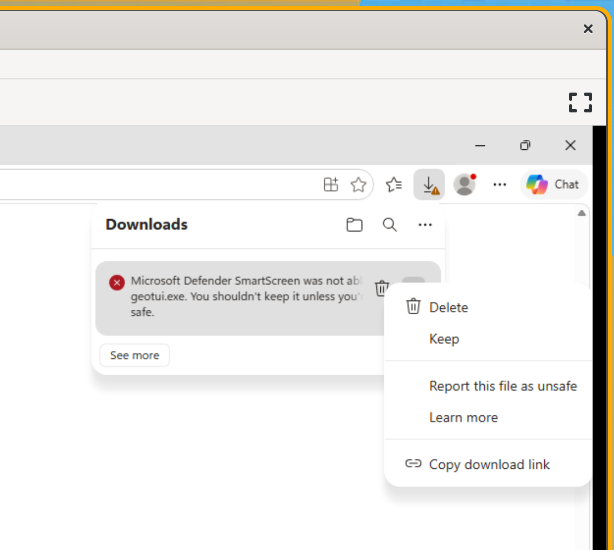Open the split screen icon in address bar

coord(331,184)
